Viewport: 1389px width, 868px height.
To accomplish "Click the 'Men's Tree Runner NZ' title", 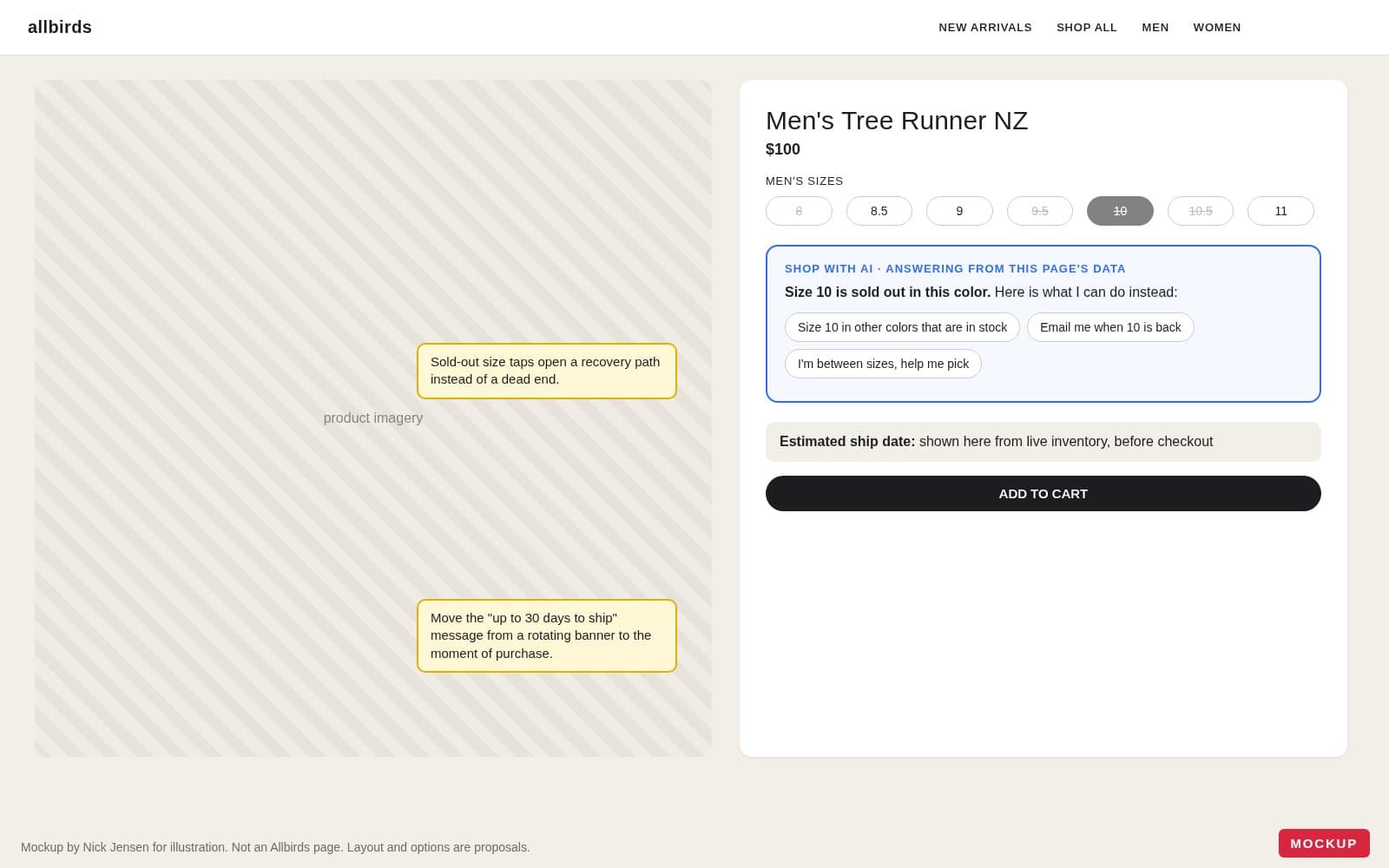I will (x=897, y=120).
